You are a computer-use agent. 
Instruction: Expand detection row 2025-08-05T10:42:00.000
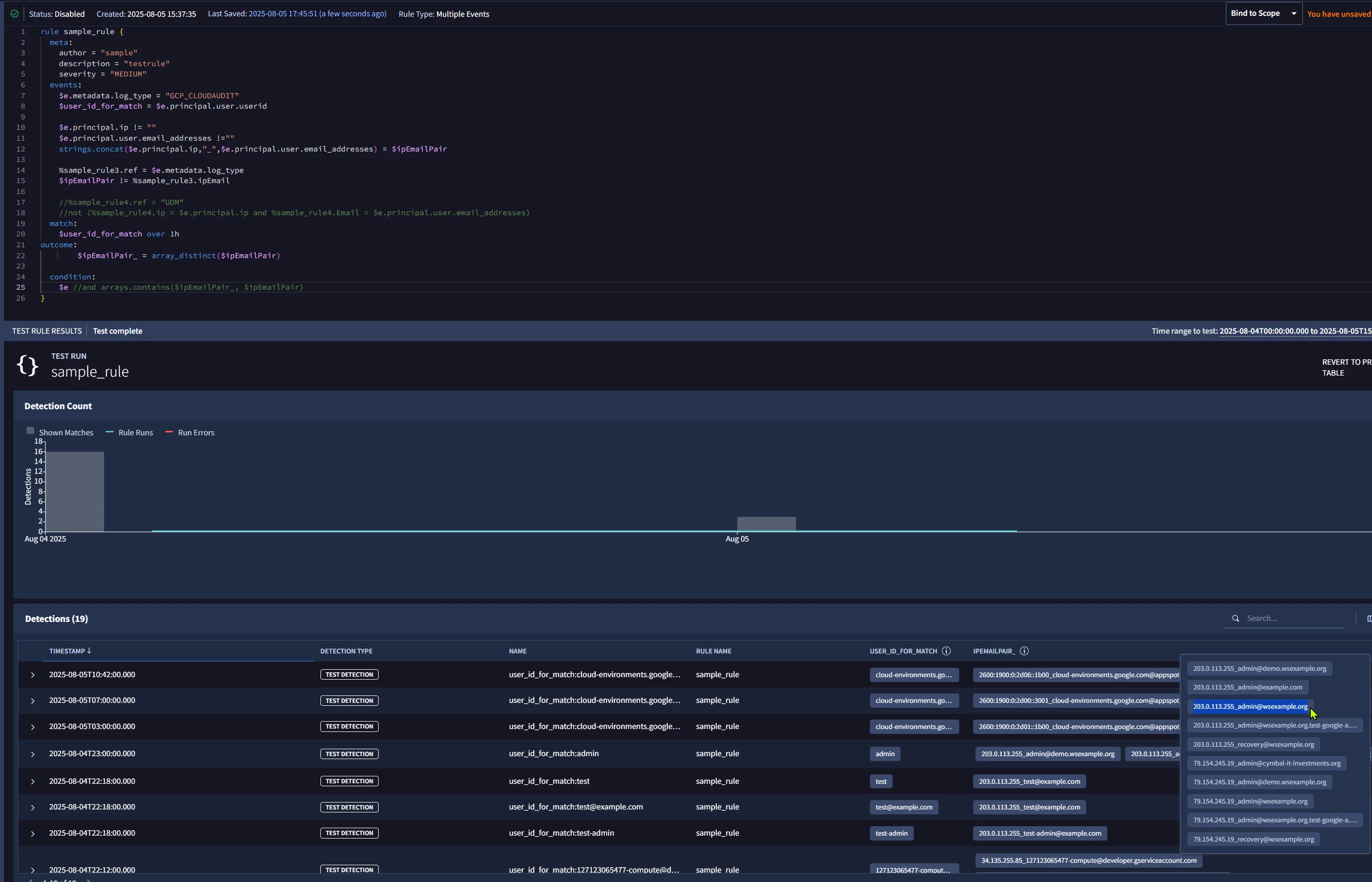(33, 675)
